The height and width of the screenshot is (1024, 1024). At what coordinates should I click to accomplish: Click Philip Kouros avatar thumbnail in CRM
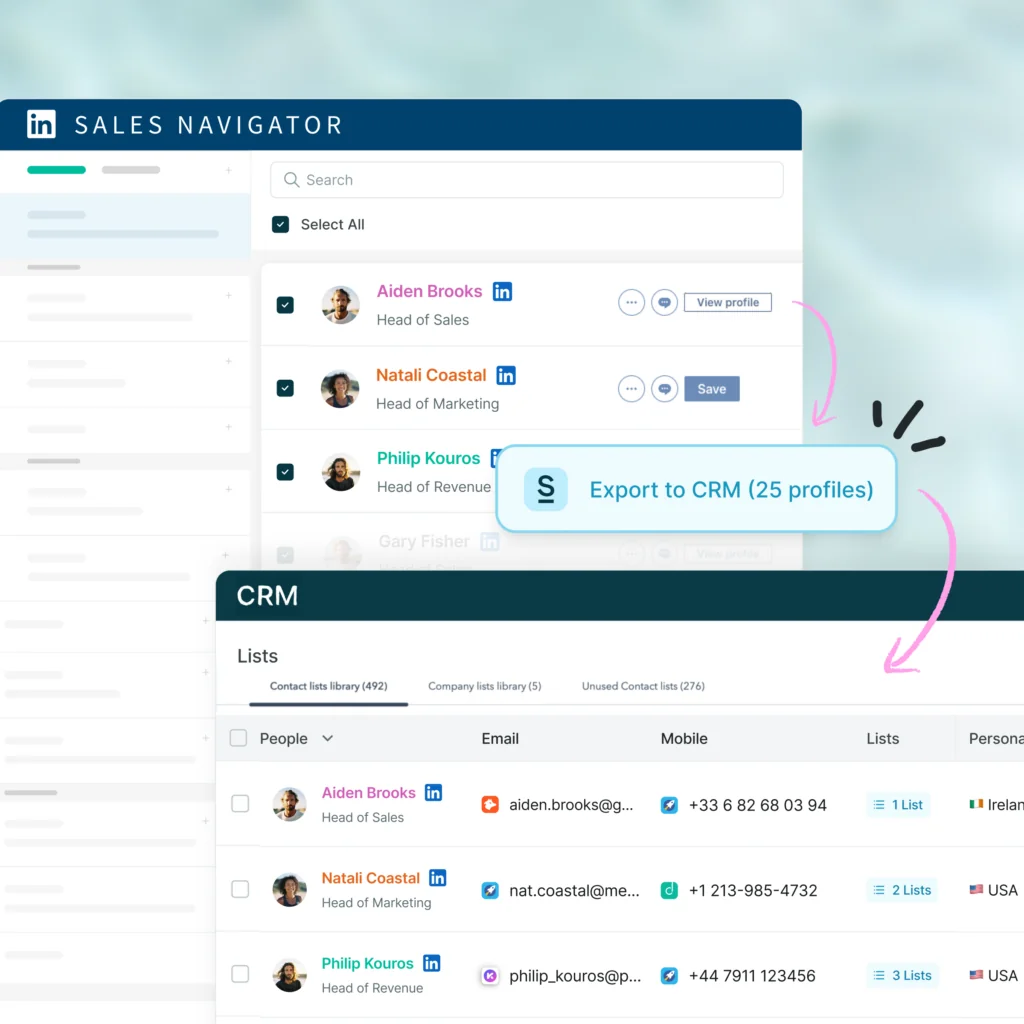(x=290, y=975)
